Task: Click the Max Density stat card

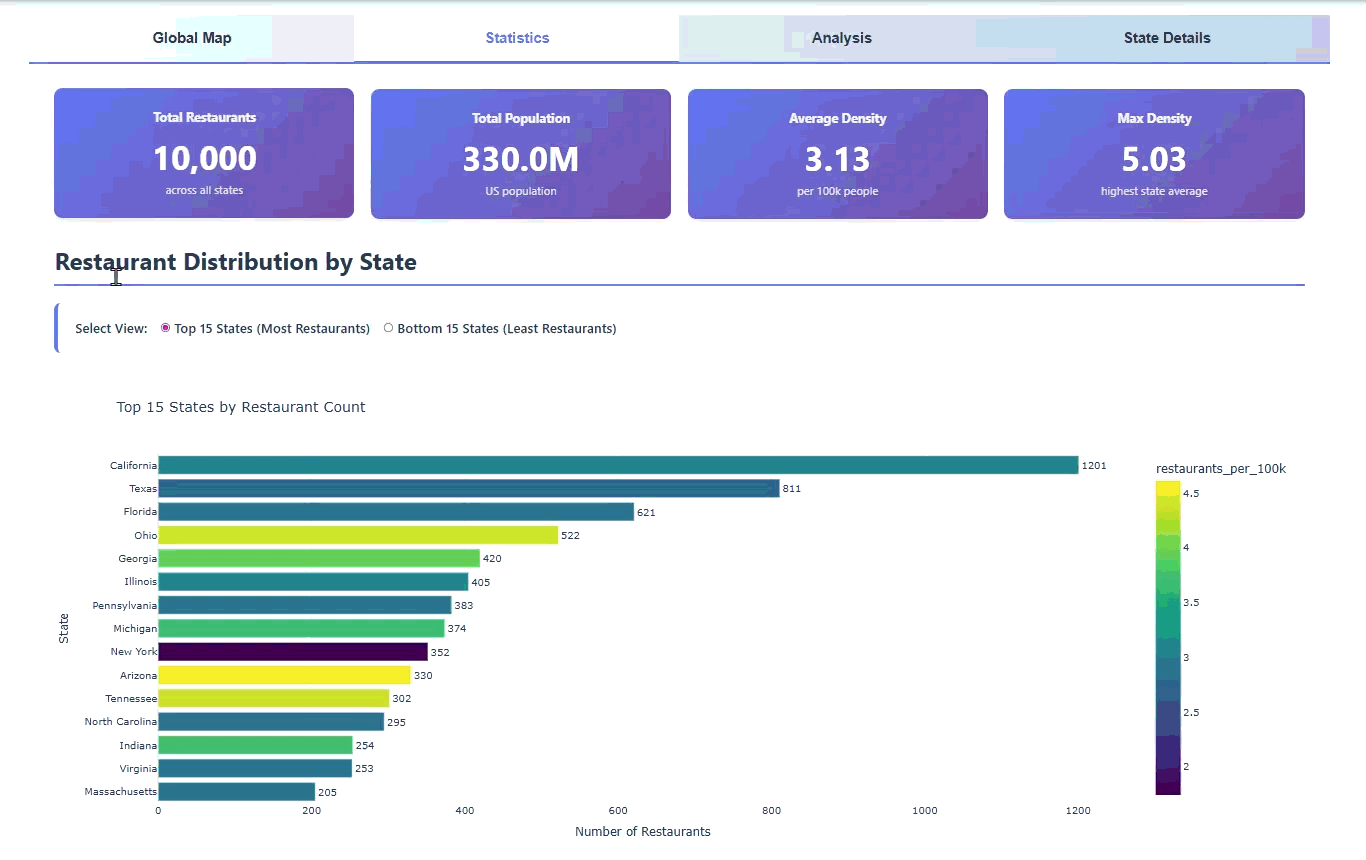Action: (x=1154, y=153)
